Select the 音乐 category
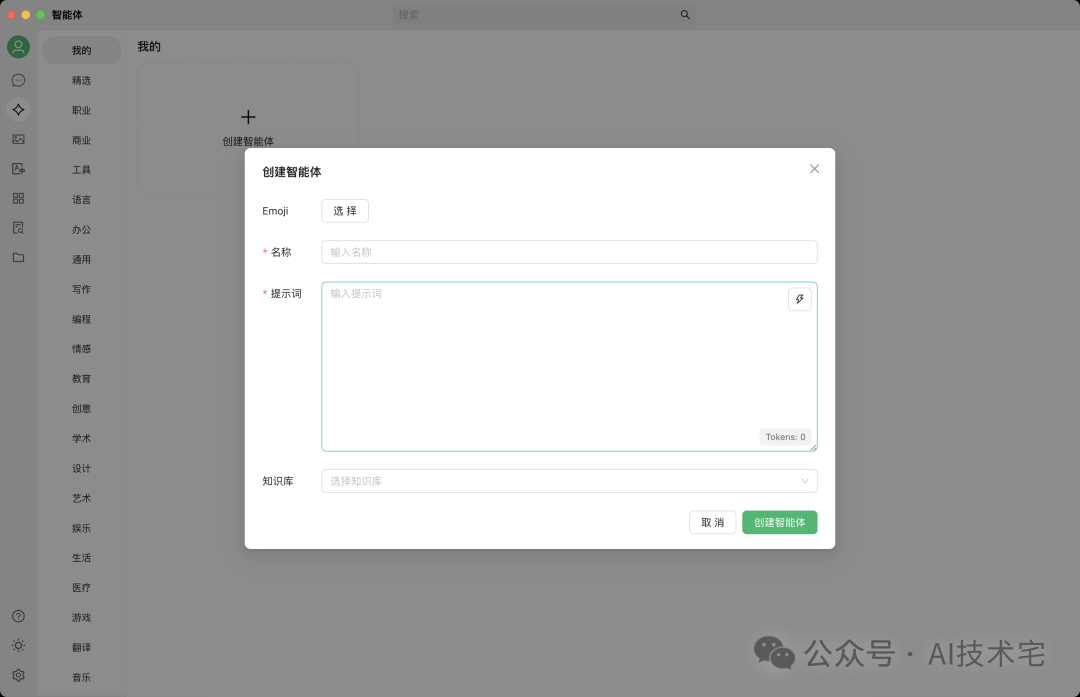 point(81,677)
